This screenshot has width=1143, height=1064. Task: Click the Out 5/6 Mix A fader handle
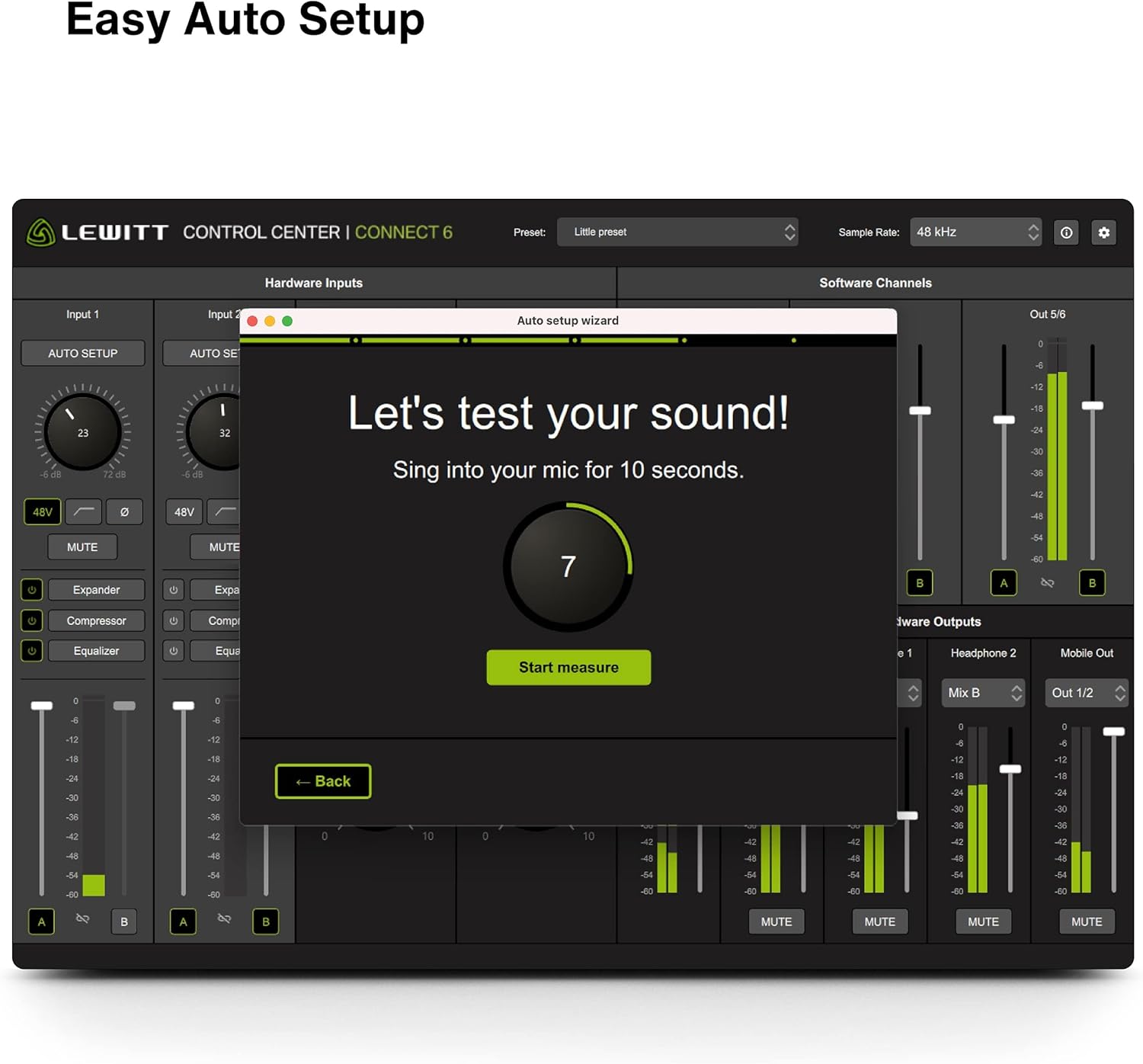(x=1004, y=420)
